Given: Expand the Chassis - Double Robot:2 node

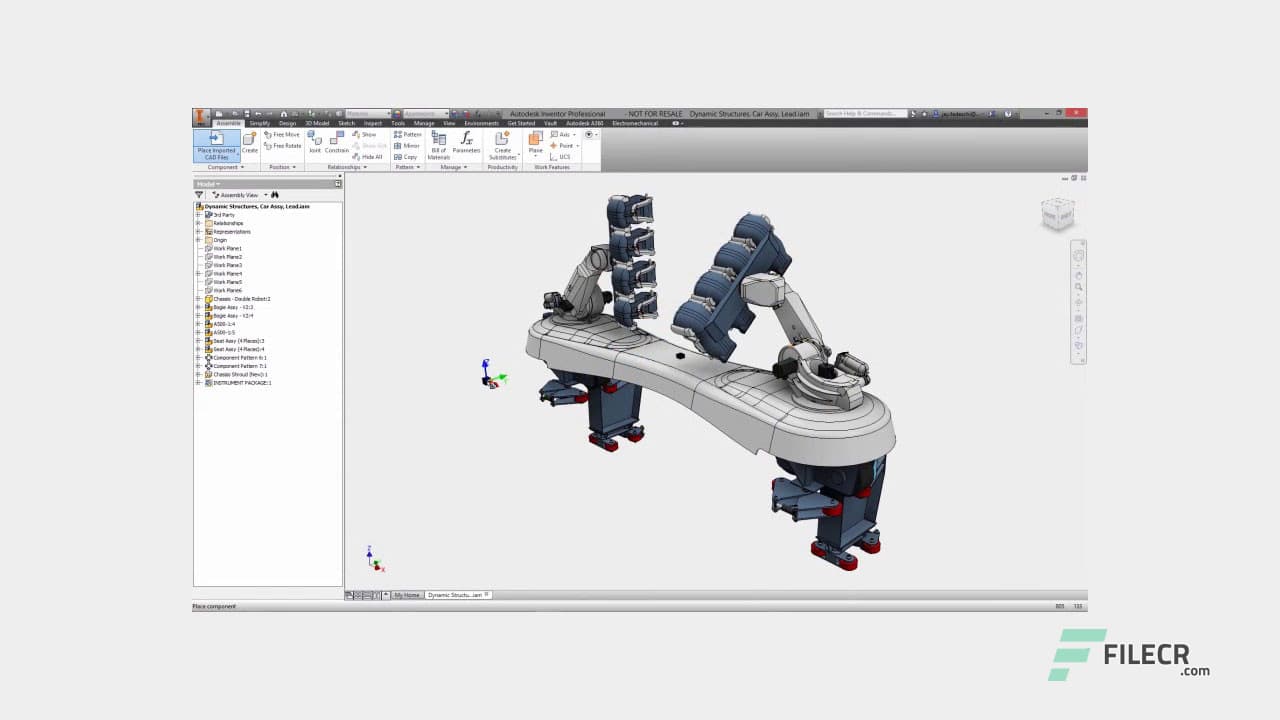Looking at the screenshot, I should point(198,299).
